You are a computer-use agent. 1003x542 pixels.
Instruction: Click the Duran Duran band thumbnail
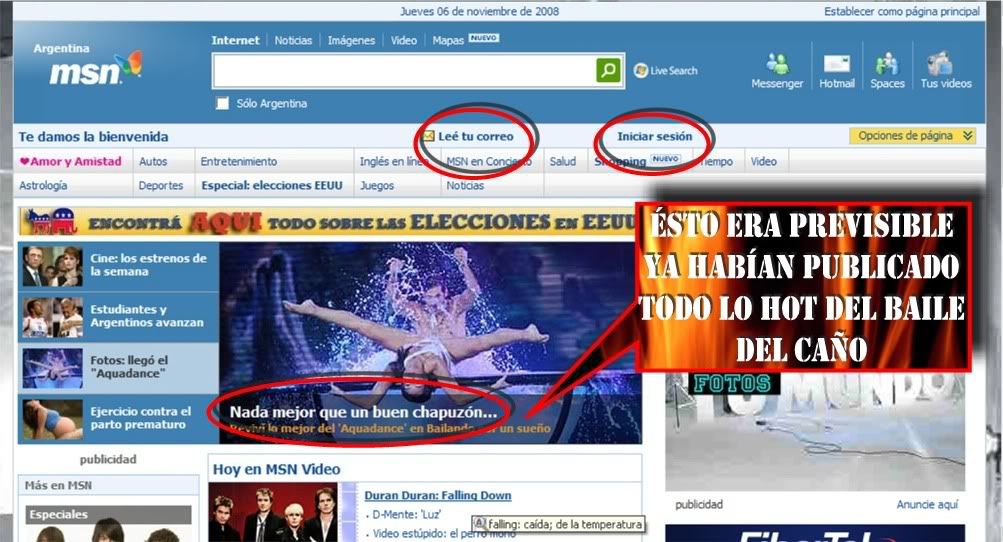274,512
